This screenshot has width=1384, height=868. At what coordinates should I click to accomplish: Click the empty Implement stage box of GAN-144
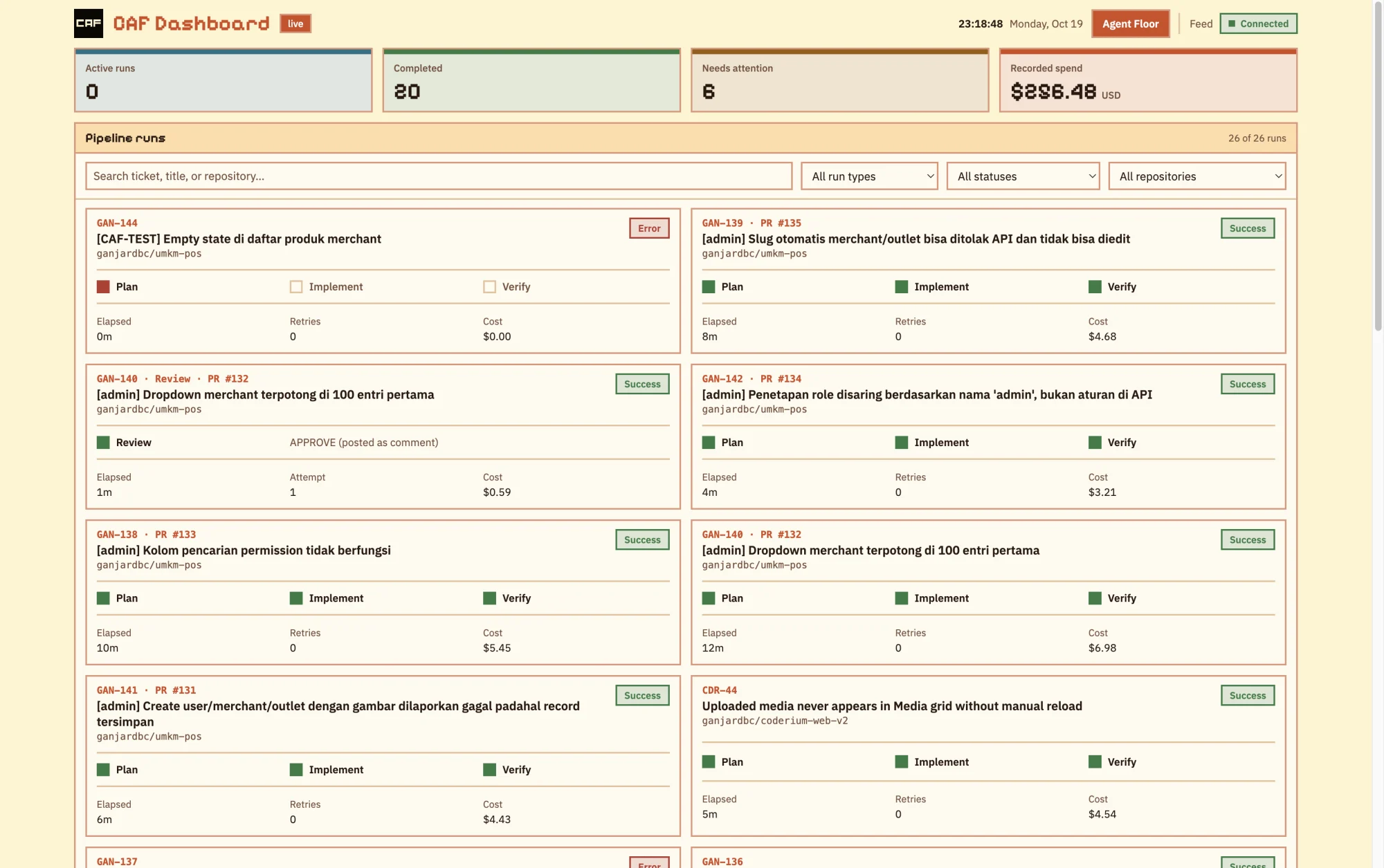[296, 287]
